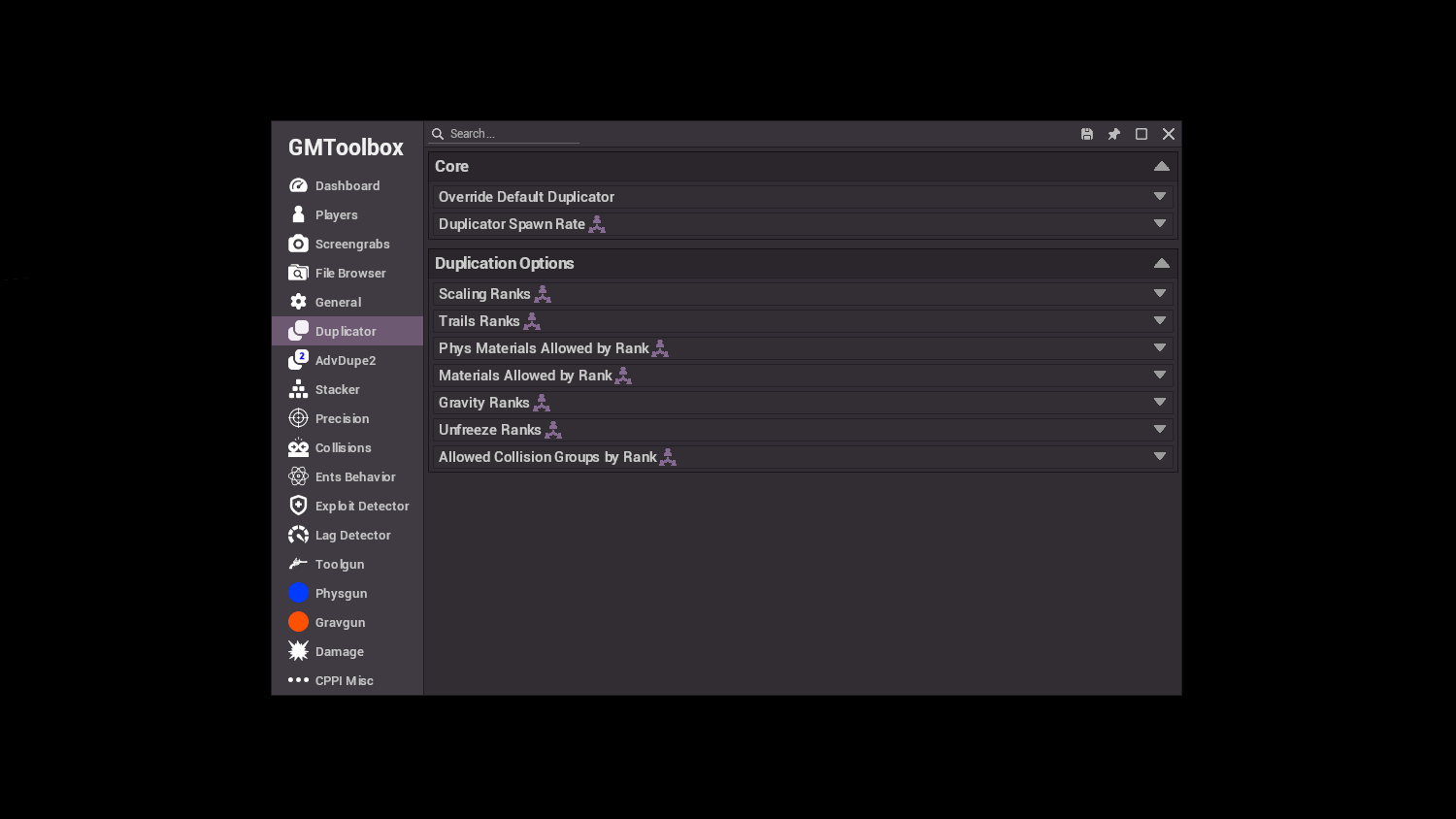The image size is (1456, 819).
Task: Click the pin icon in the top bar
Action: click(x=1114, y=134)
